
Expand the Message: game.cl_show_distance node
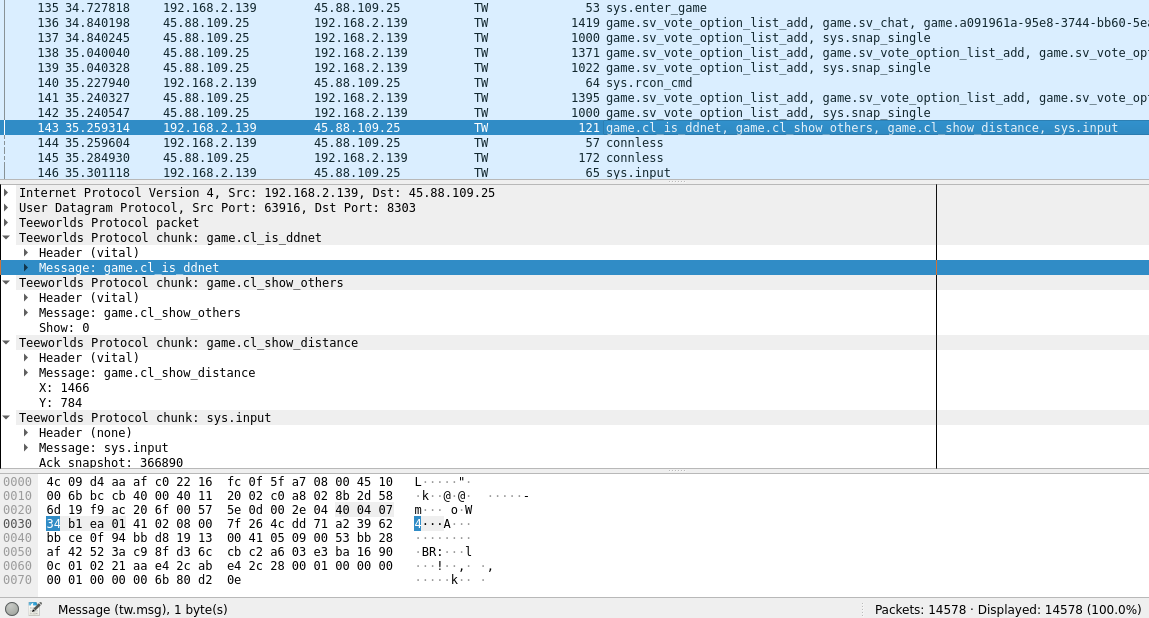[26, 373]
